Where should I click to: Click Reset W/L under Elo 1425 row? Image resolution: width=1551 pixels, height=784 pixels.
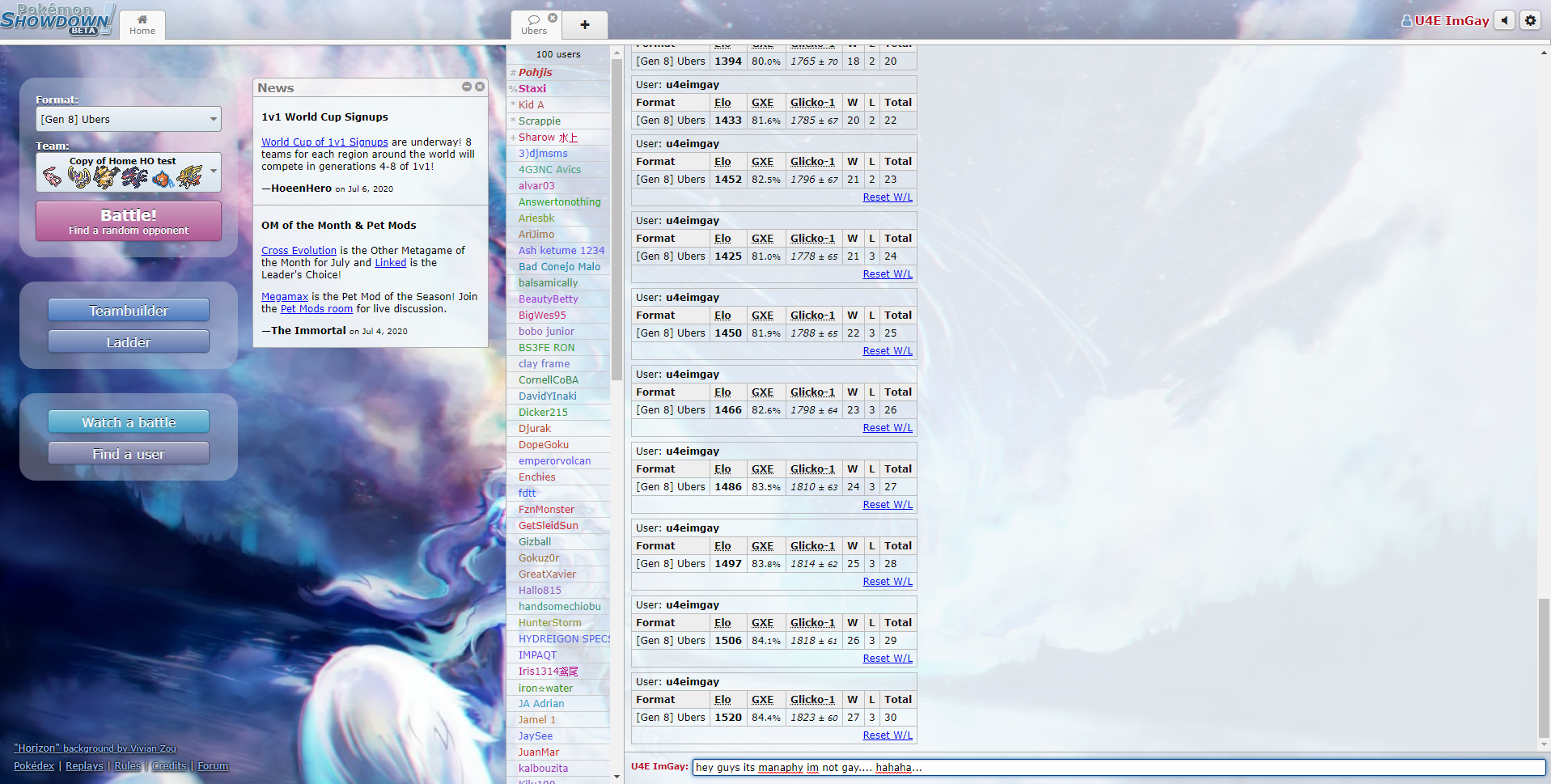[x=888, y=273]
